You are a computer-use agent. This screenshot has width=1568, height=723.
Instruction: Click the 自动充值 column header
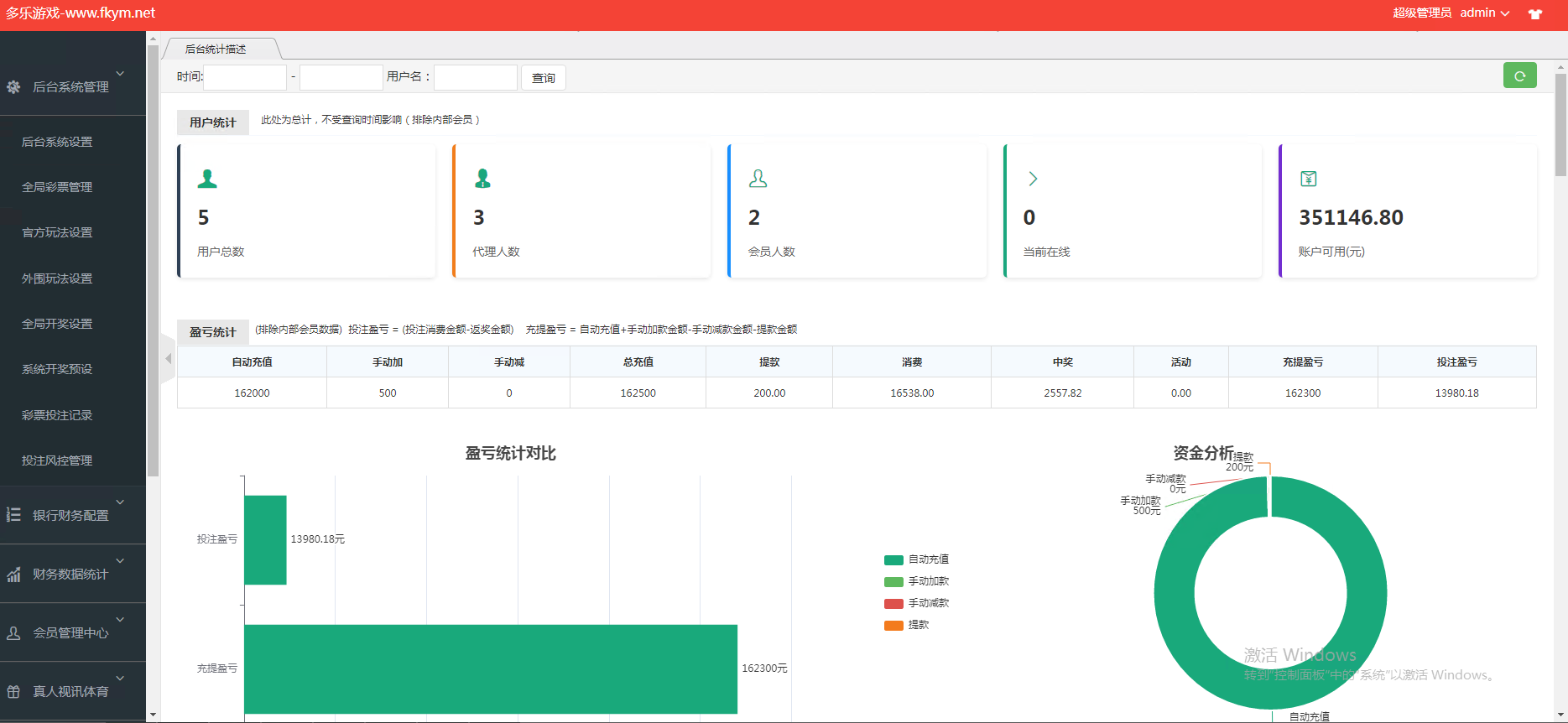pyautogui.click(x=252, y=362)
